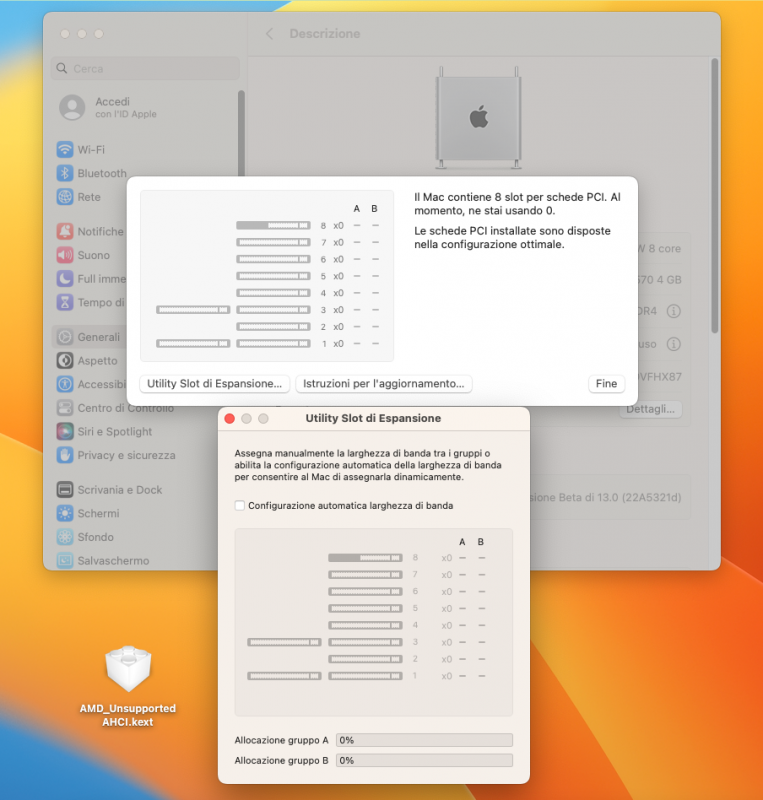
Task: Click the Cerca search field
Action: point(145,68)
